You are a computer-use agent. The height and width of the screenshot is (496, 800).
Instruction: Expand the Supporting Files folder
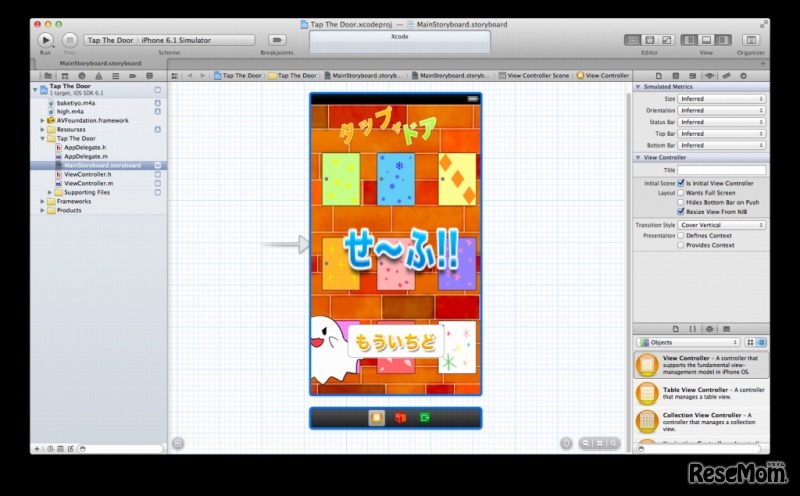click(x=50, y=192)
